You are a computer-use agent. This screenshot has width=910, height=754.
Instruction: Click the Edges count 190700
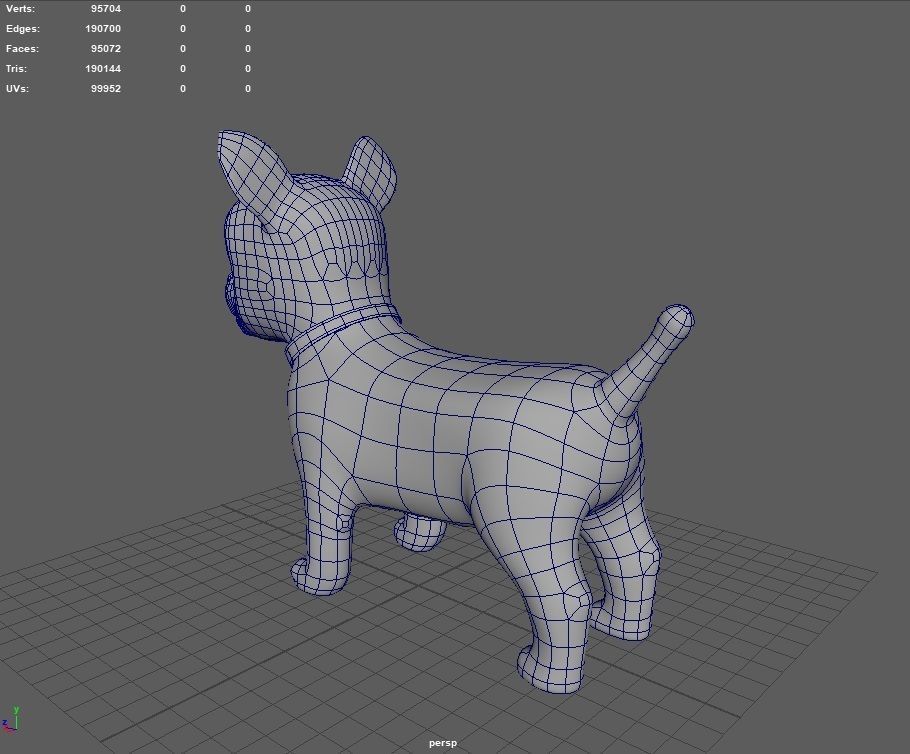(103, 28)
